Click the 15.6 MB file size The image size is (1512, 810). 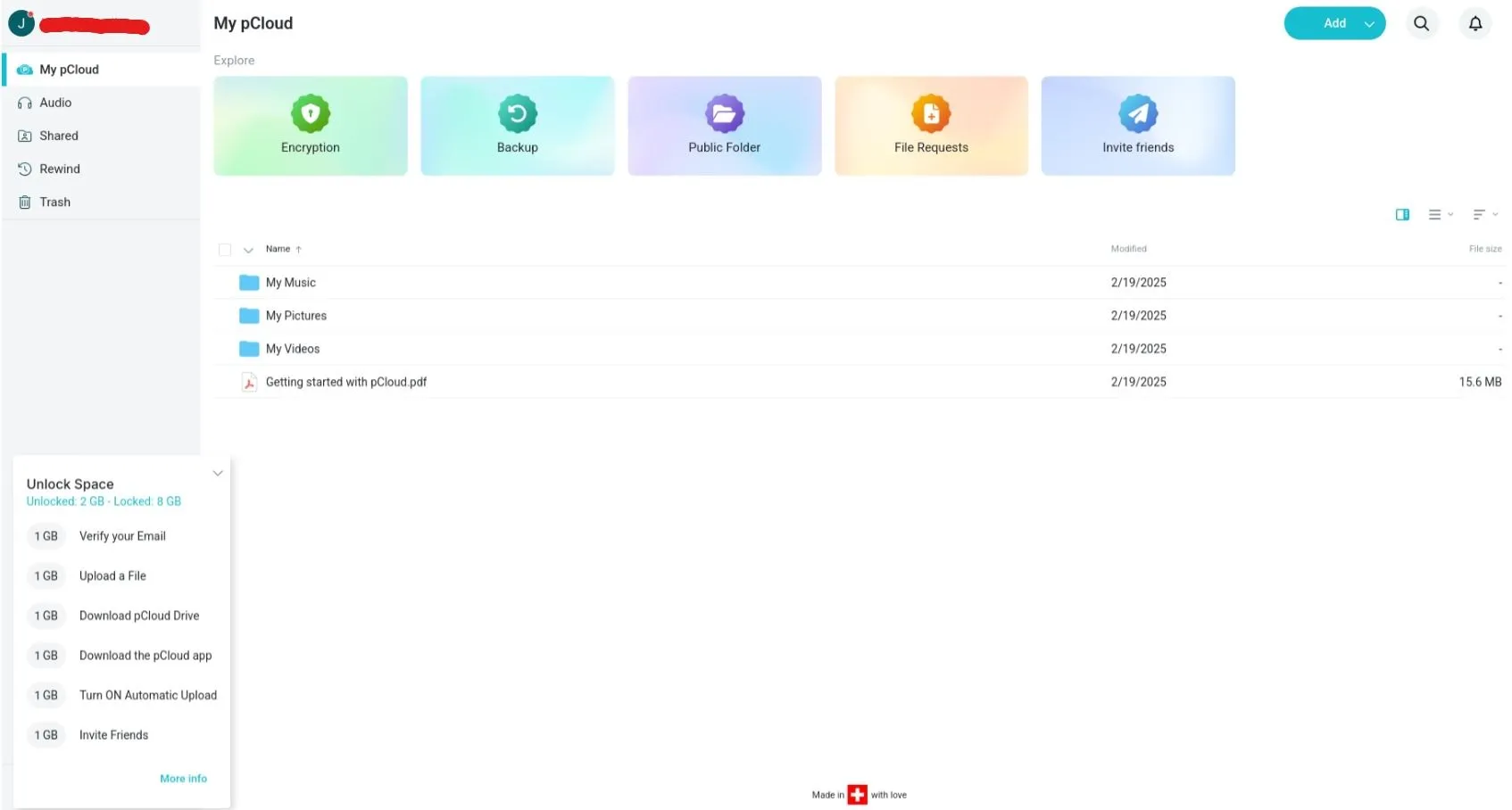pos(1480,382)
